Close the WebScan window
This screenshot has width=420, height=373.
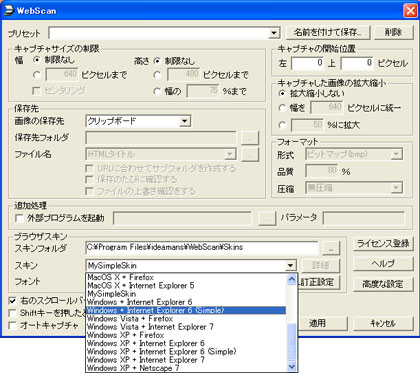click(410, 10)
